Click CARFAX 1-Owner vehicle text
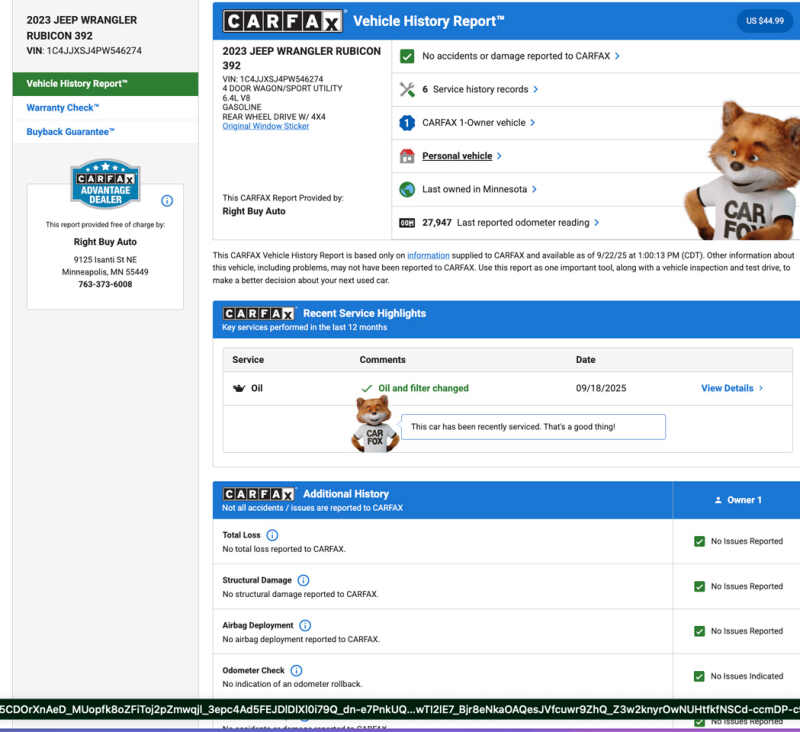The height and width of the screenshot is (732, 800). coord(473,123)
